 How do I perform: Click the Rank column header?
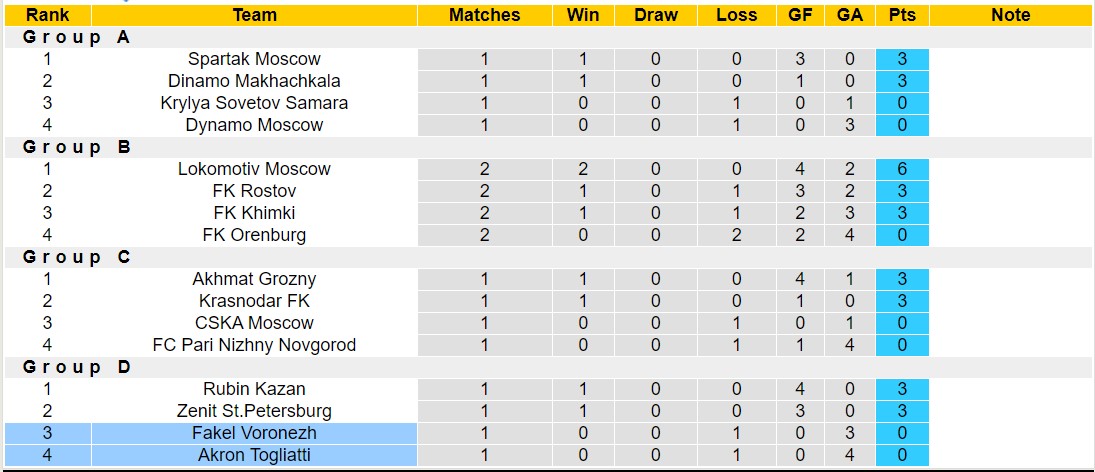(x=47, y=15)
